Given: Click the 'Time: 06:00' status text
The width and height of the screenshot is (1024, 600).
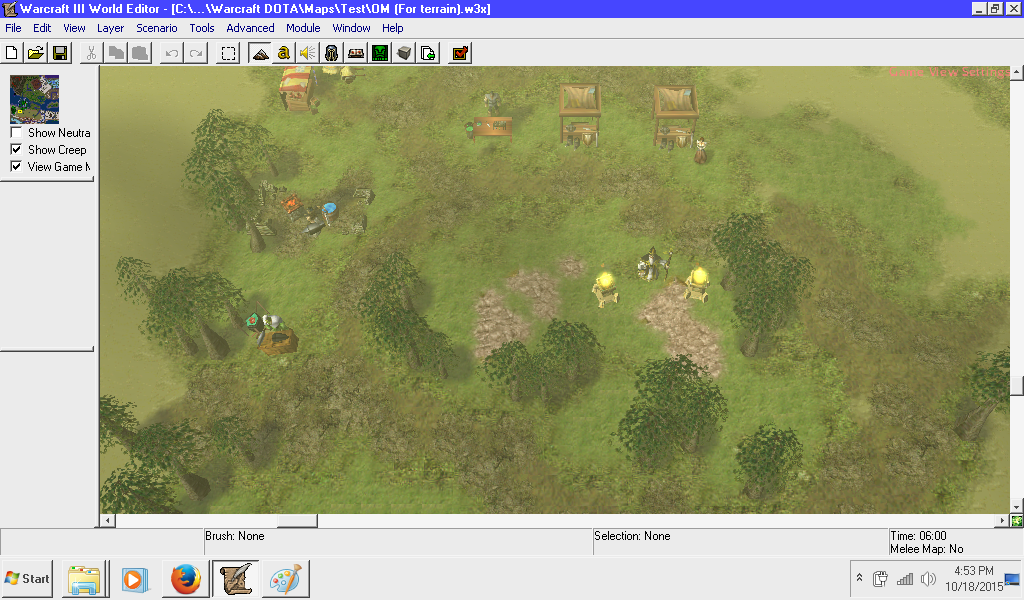Looking at the screenshot, I should coord(918,536).
